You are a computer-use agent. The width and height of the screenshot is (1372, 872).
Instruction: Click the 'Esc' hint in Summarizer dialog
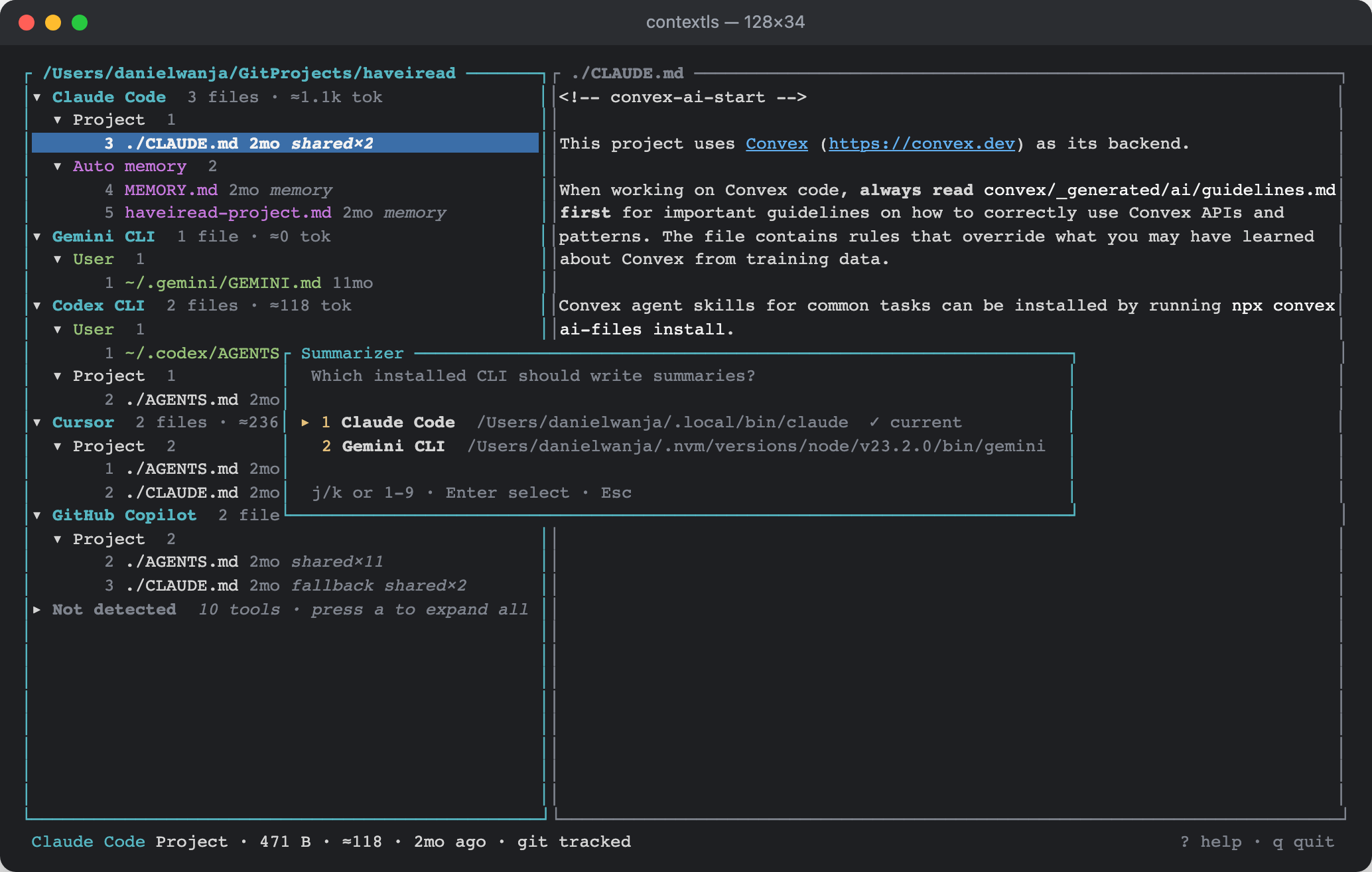point(616,492)
